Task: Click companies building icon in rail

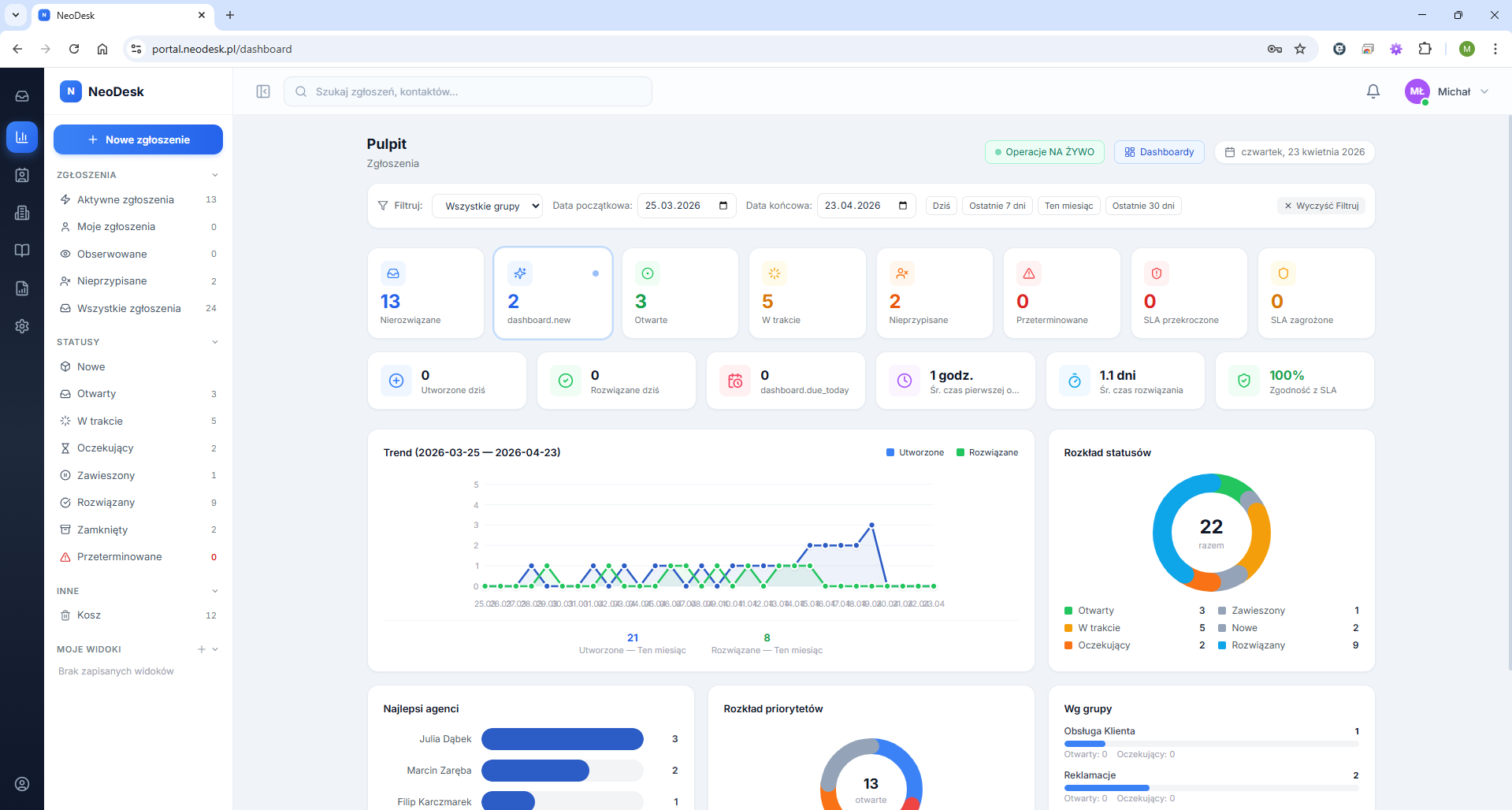Action: (x=22, y=213)
